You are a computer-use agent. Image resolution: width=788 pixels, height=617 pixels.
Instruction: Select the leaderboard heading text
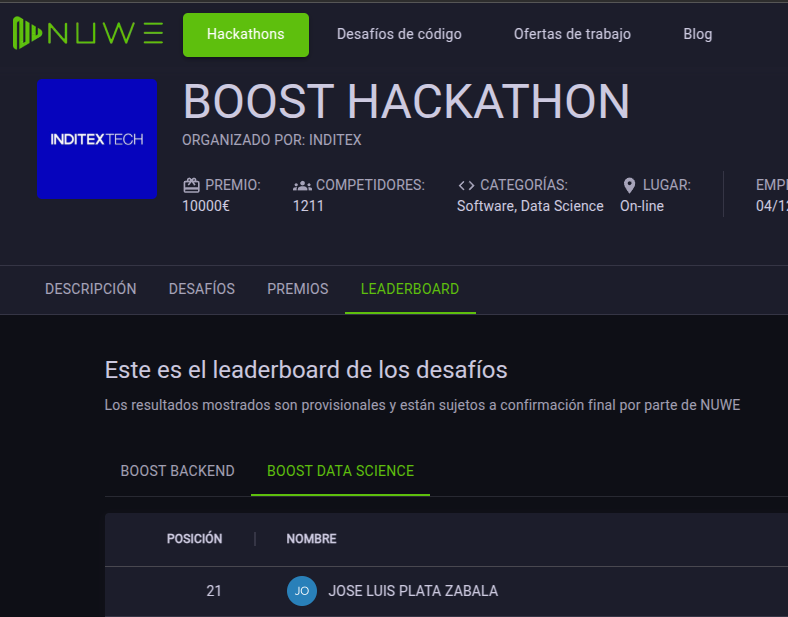pyautogui.click(x=306, y=370)
